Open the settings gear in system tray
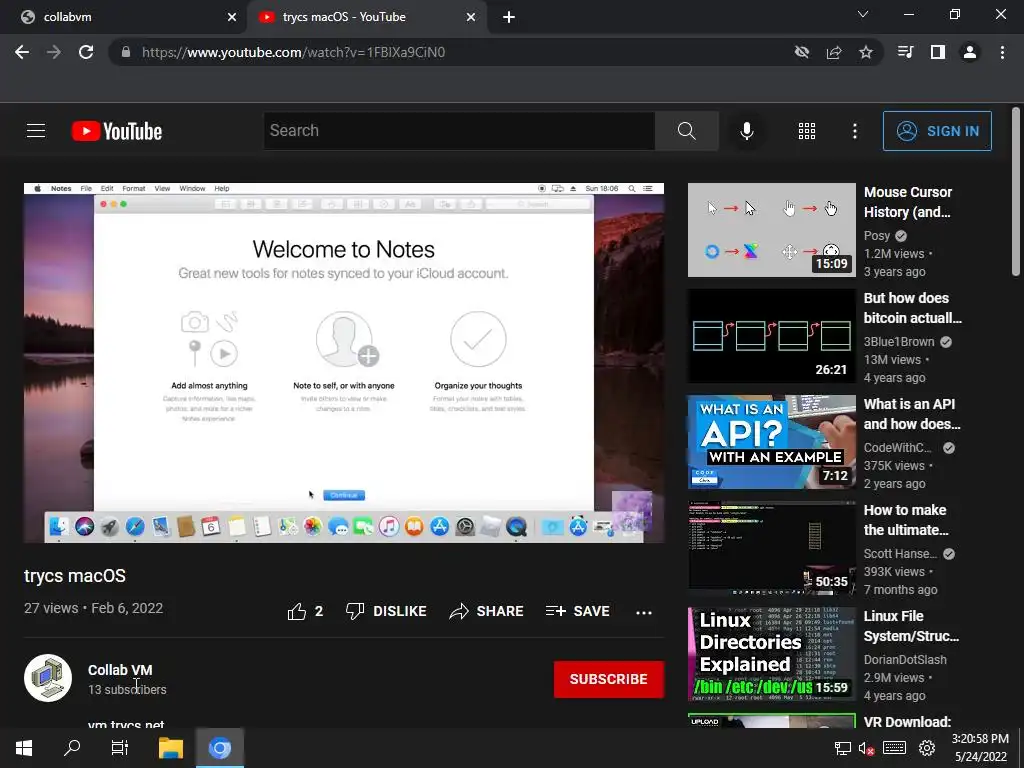The height and width of the screenshot is (768, 1024). [927, 748]
